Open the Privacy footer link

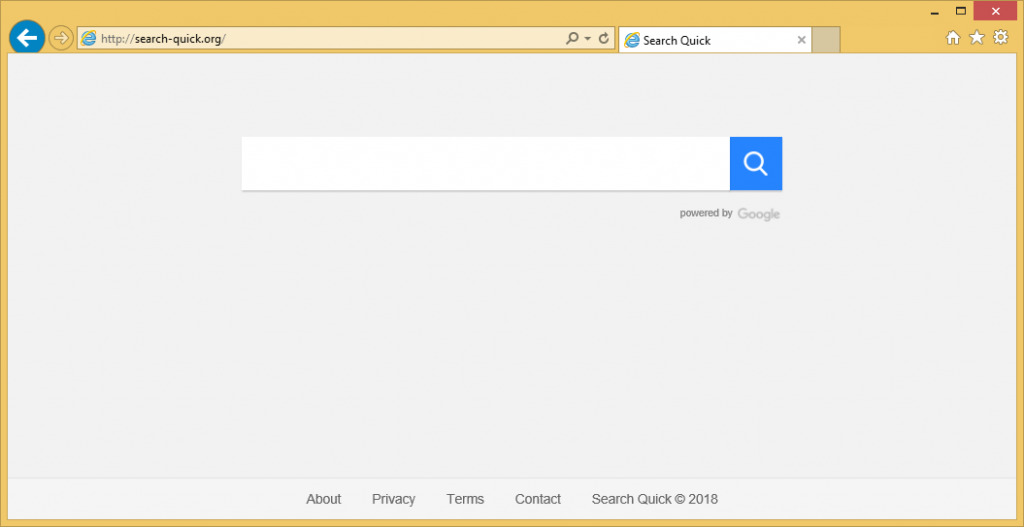393,499
